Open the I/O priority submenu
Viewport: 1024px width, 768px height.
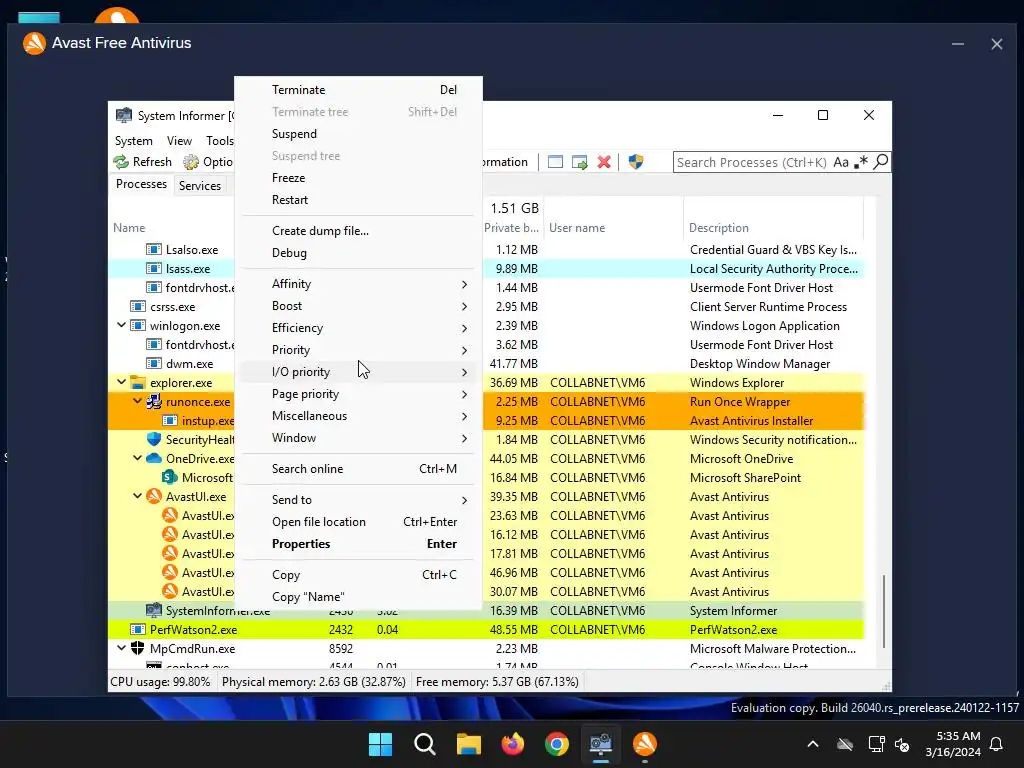[359, 372]
